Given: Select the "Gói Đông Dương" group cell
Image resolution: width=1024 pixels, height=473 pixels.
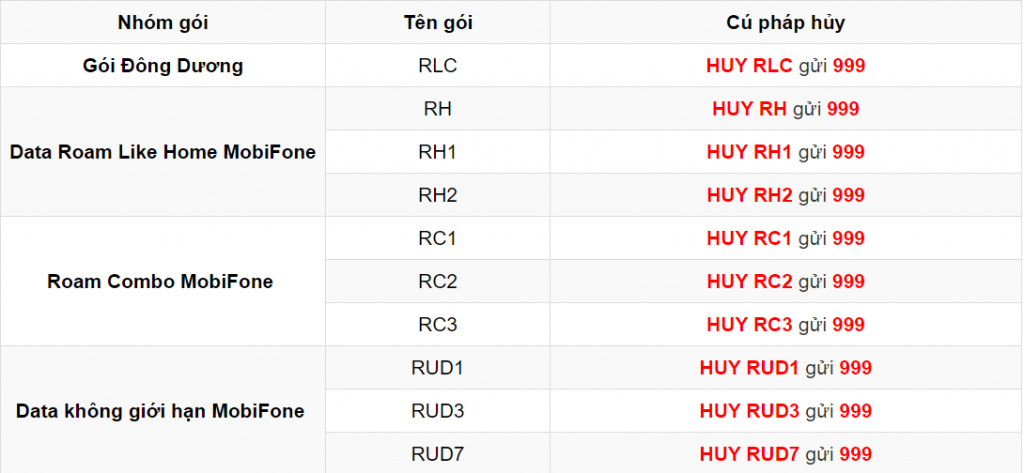Looking at the screenshot, I should pyautogui.click(x=163, y=66).
